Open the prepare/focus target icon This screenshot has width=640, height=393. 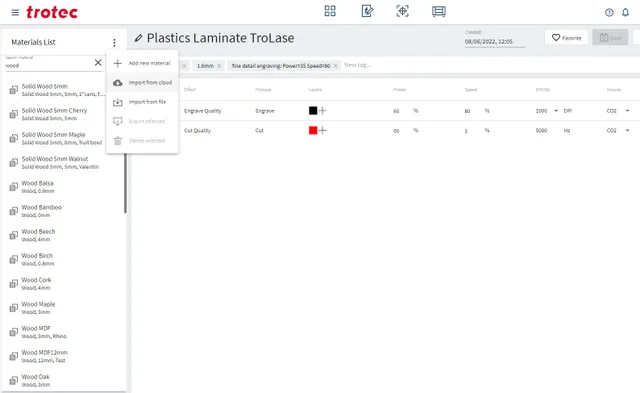tap(402, 11)
